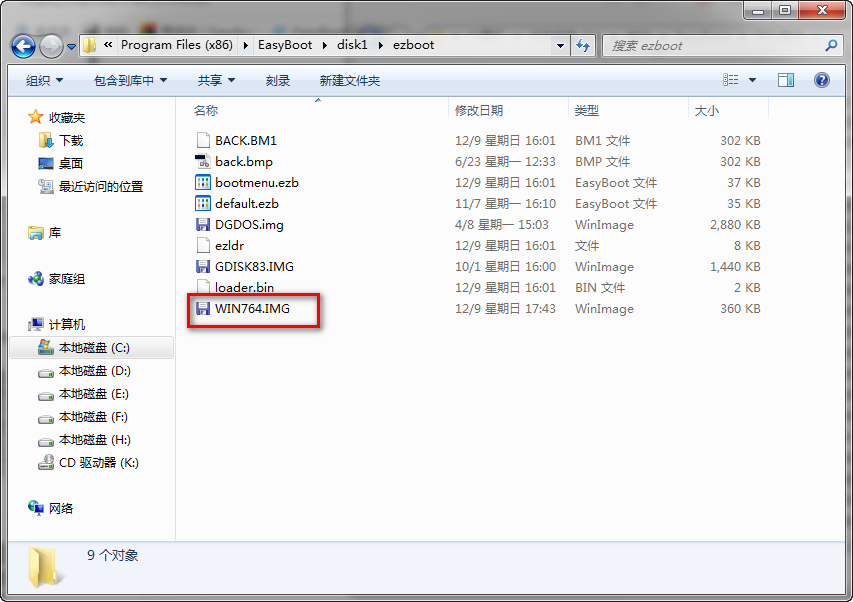Click the Refresh icon in address bar
Viewport: 853px width, 602px height.
(581, 45)
